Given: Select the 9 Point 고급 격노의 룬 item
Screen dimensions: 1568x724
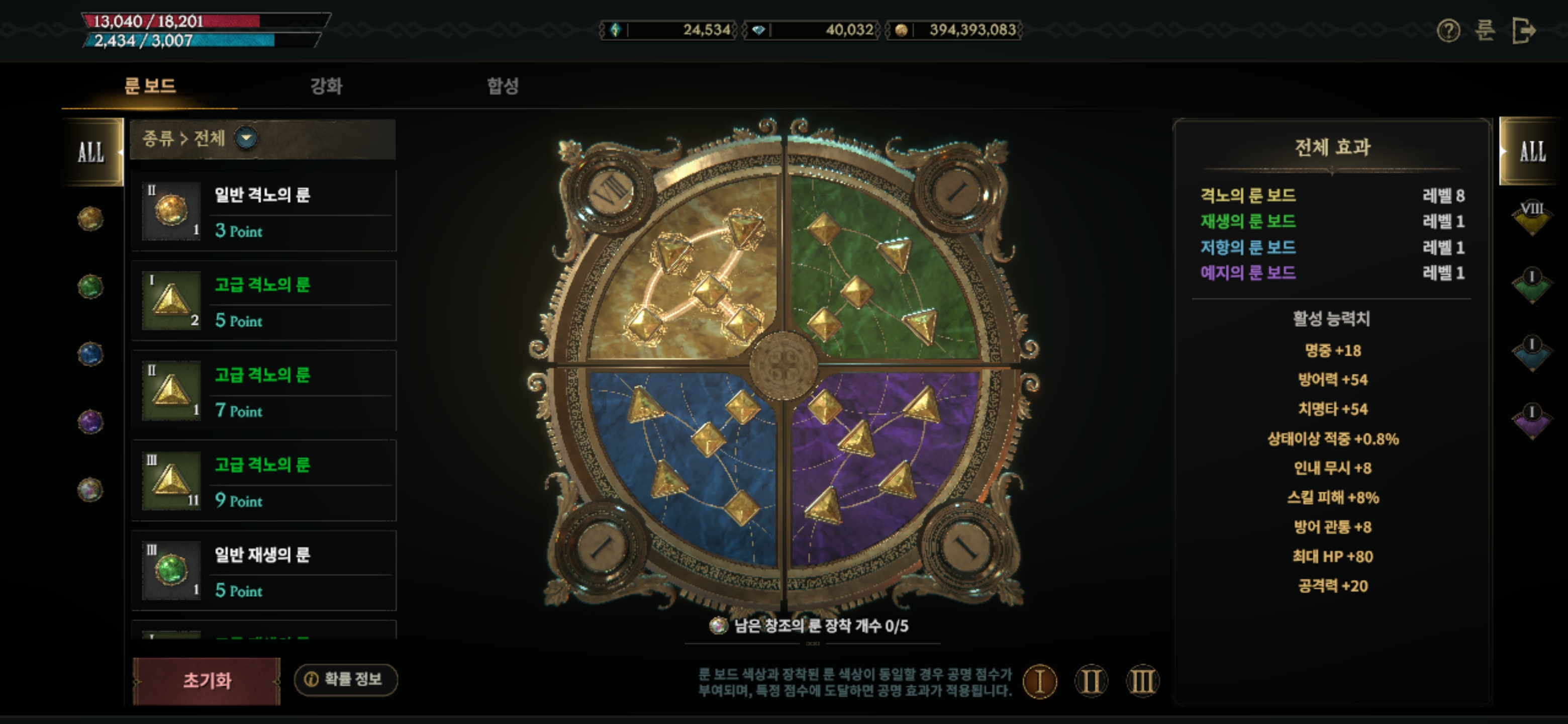Looking at the screenshot, I should (x=263, y=481).
